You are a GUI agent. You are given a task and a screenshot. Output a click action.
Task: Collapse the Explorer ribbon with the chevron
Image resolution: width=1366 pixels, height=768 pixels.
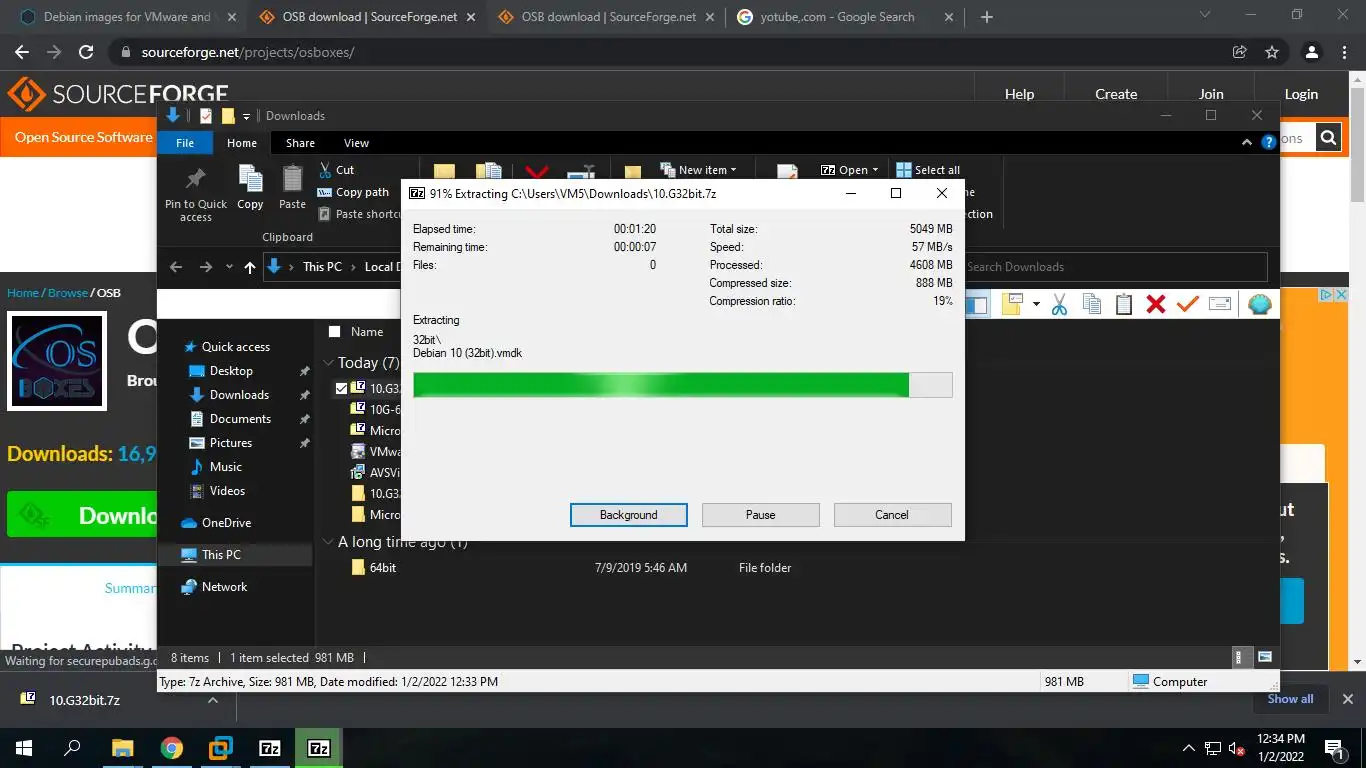pos(1247,143)
